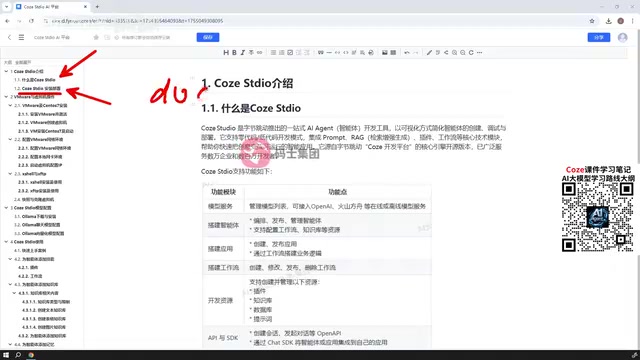The height and width of the screenshot is (360, 640).
Task: Open browser tab list dropdown arrow
Action: pyautogui.click(x=6, y=7)
